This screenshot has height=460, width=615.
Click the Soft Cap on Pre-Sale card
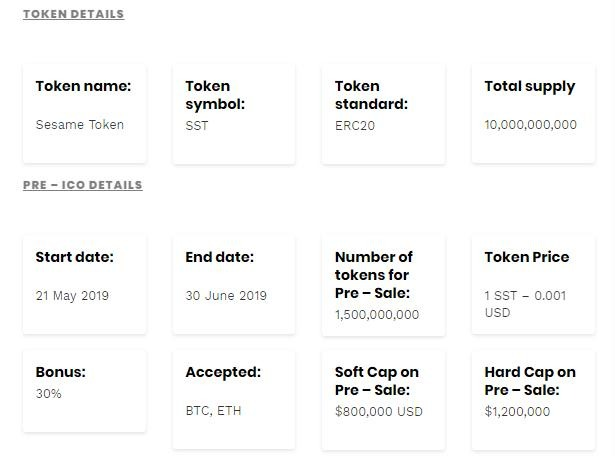(x=383, y=400)
